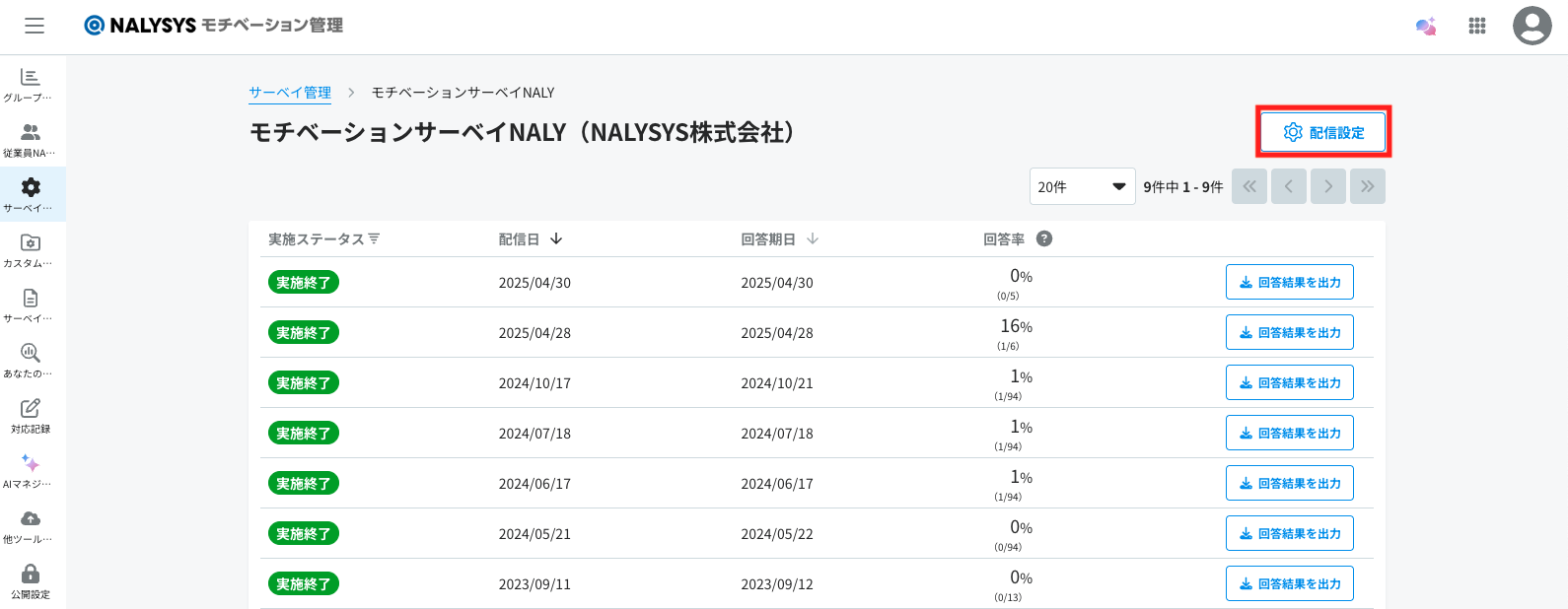This screenshot has width=1568, height=609.
Task: Click the 配信日 cell 2024/06/17
Action: [x=535, y=484]
